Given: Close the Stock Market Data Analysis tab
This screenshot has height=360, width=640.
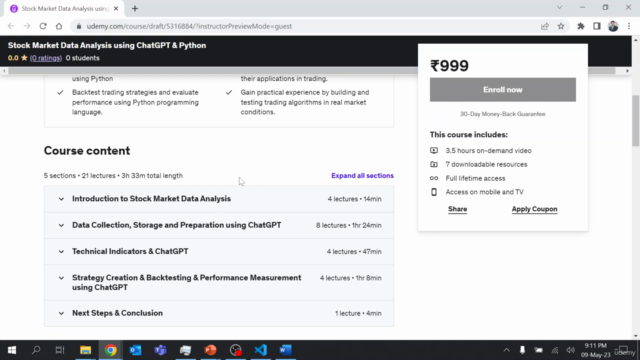Looking at the screenshot, I should click(x=116, y=9).
